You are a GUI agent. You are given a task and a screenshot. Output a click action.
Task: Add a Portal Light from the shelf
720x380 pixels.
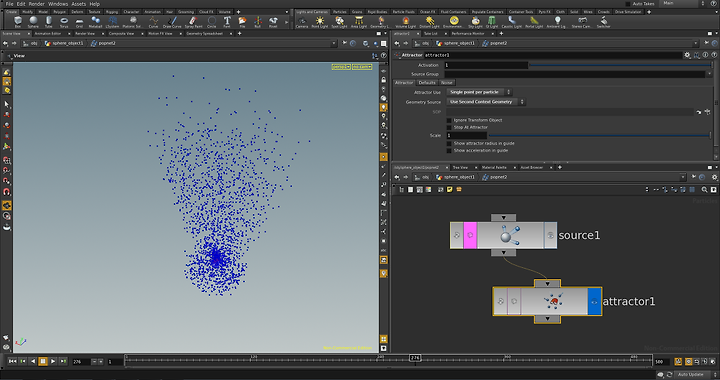pos(534,22)
